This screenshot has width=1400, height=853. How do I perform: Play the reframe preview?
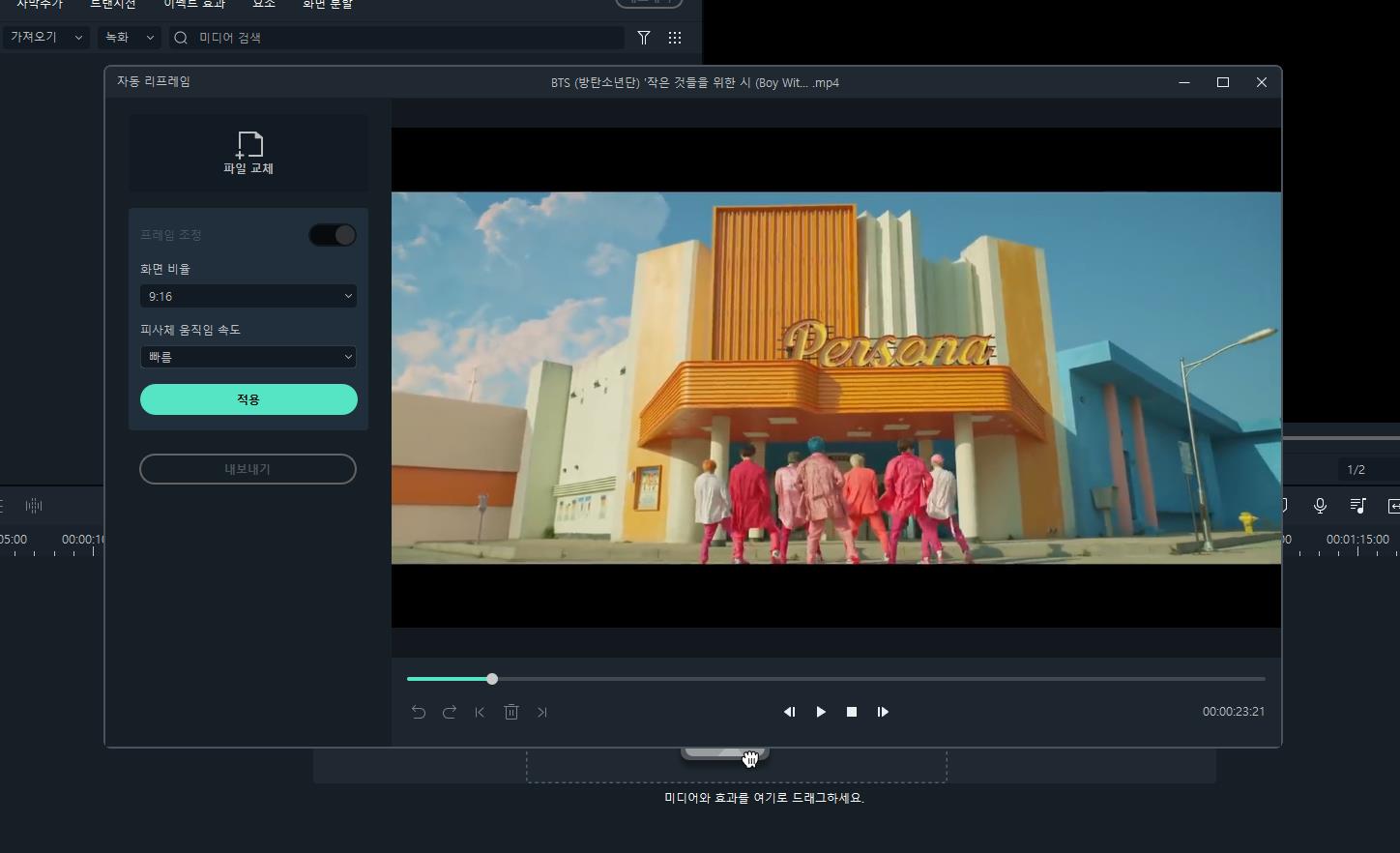(x=821, y=712)
